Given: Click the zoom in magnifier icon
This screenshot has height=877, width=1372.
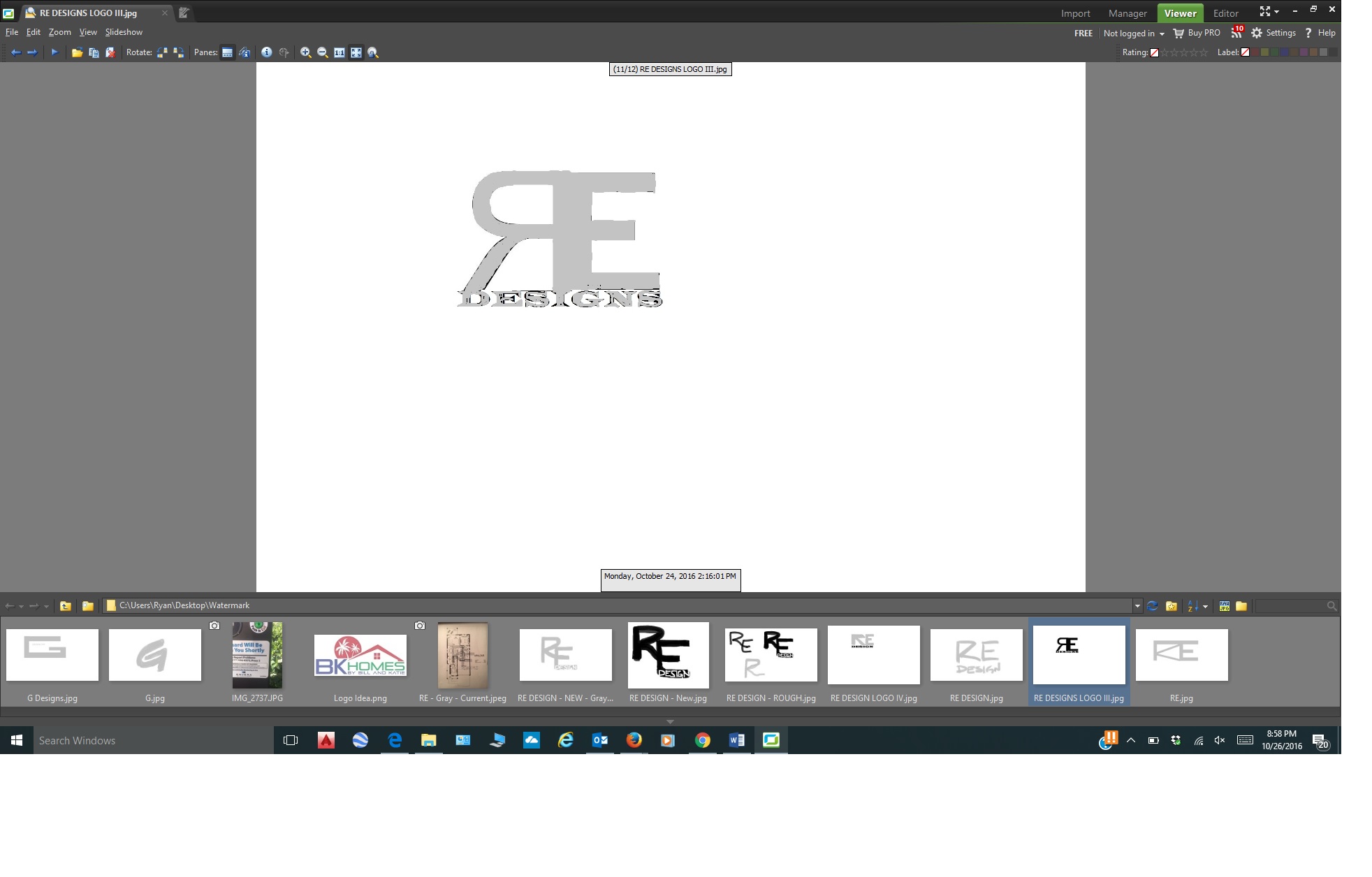Looking at the screenshot, I should click(305, 52).
